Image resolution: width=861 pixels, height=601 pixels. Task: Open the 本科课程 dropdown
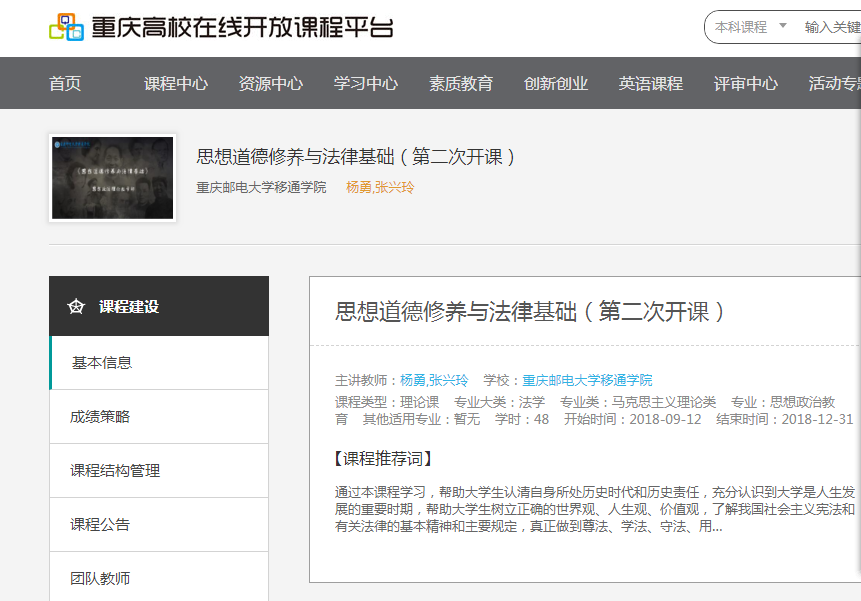point(751,27)
